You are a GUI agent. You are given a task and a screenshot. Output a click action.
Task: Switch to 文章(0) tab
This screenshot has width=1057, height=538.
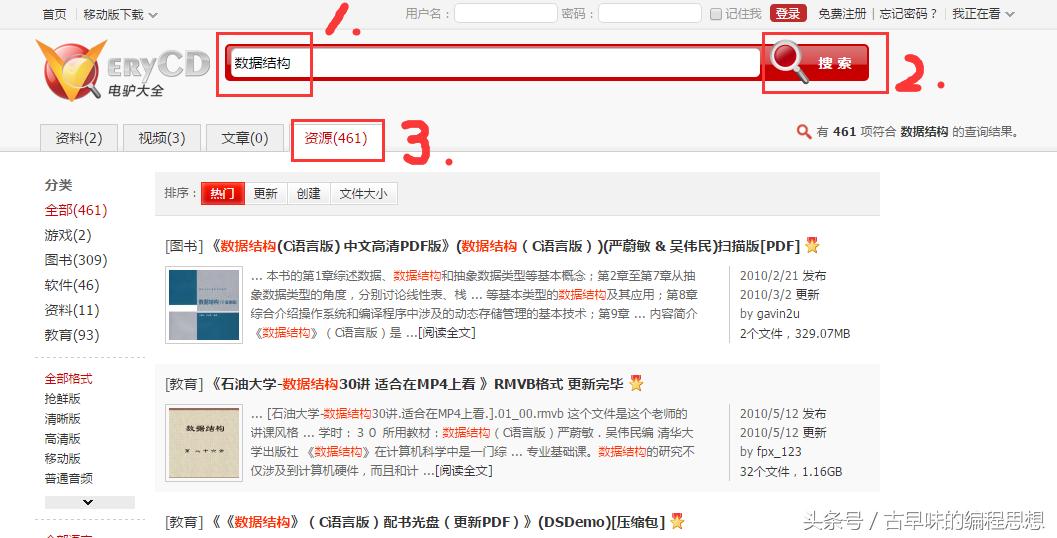coord(245,138)
